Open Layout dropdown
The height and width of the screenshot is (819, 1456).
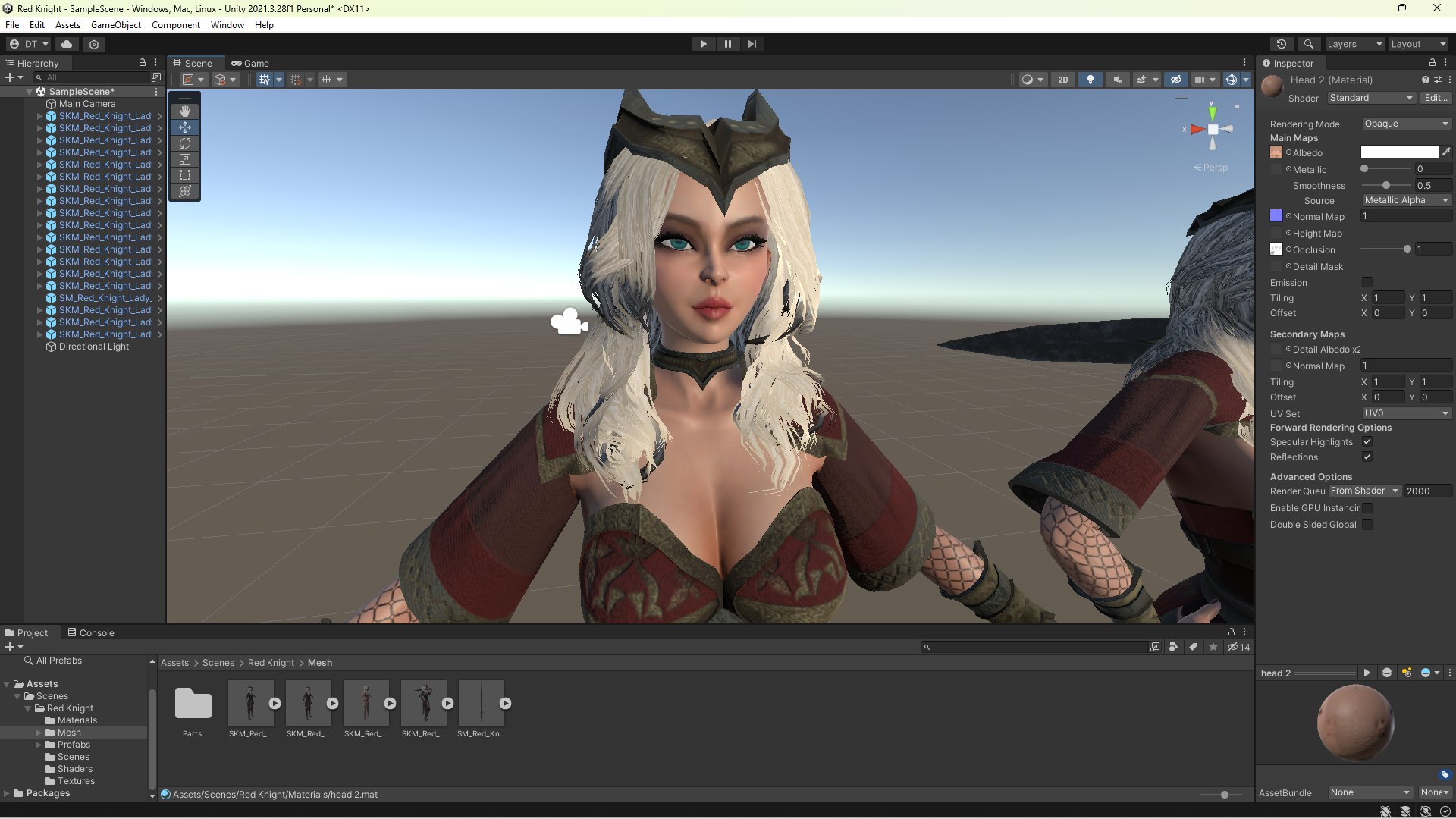pyautogui.click(x=1418, y=44)
